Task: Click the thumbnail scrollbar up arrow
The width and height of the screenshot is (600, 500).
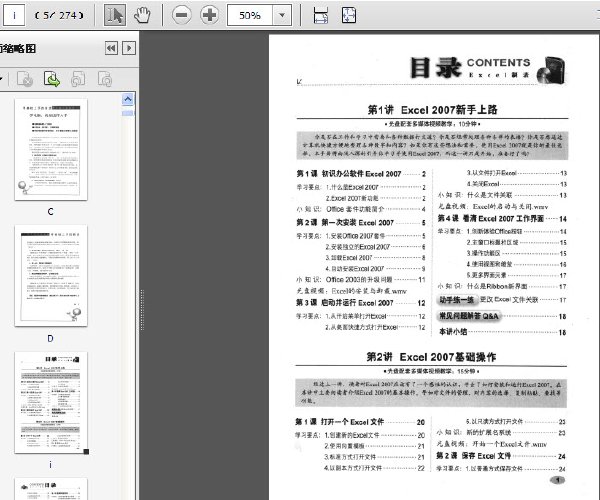Action: tap(128, 99)
